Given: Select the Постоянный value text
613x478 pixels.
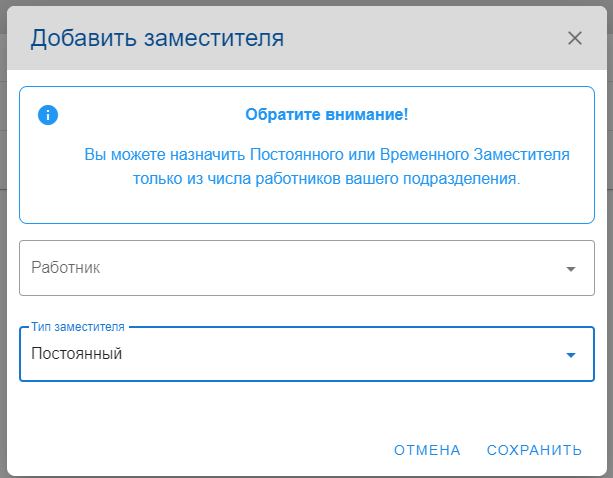Looking at the screenshot, I should [77, 354].
